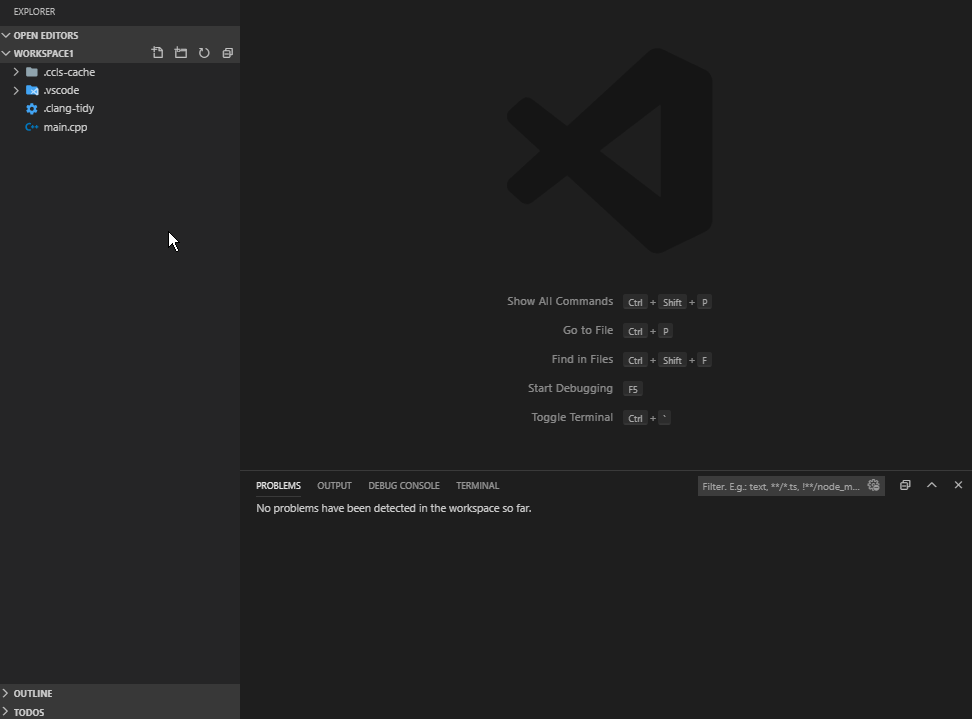Switch to the OUTPUT tab
The image size is (972, 719).
point(334,485)
